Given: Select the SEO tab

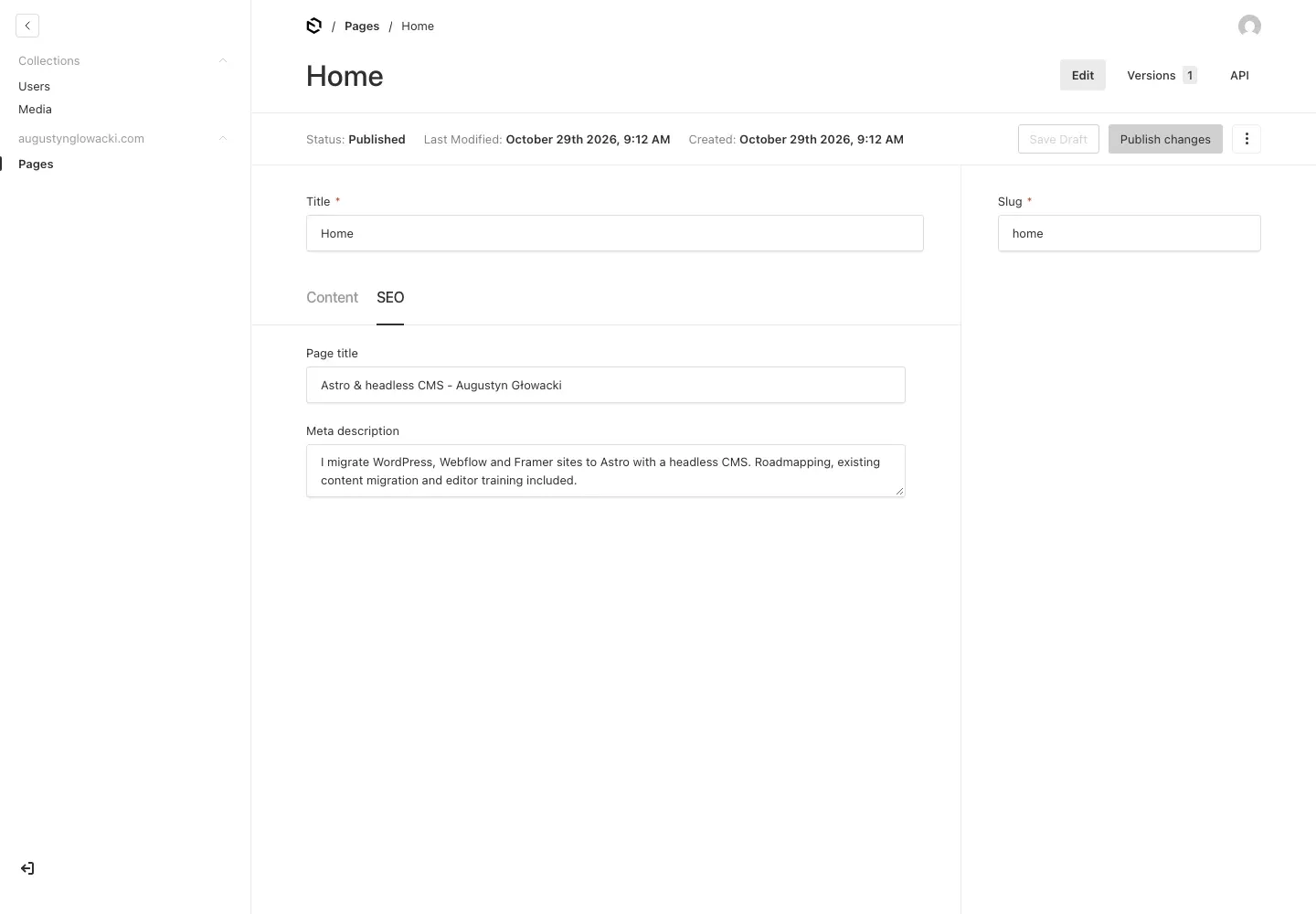Looking at the screenshot, I should pos(390,298).
